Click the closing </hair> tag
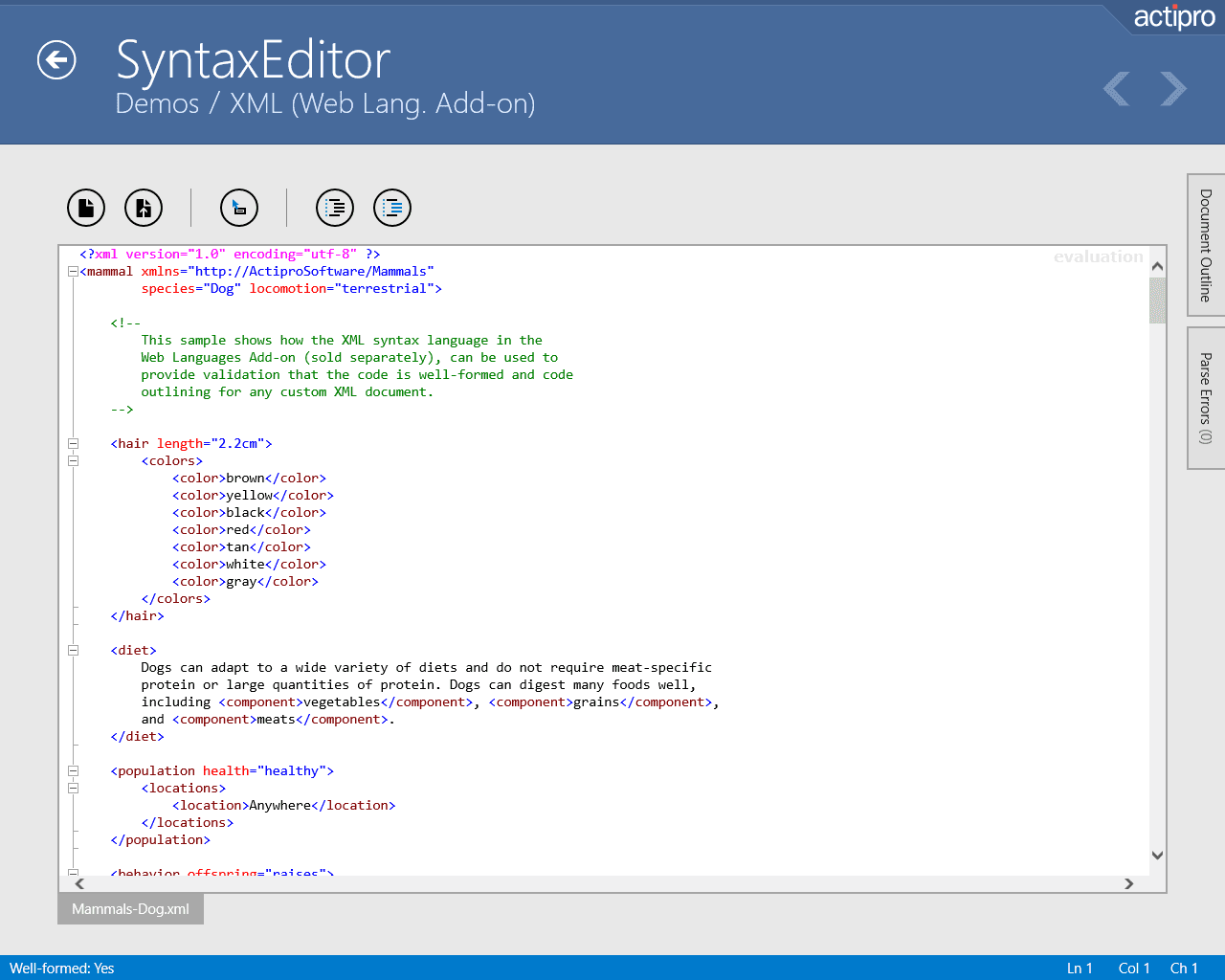The height and width of the screenshot is (980, 1225). 137,616
